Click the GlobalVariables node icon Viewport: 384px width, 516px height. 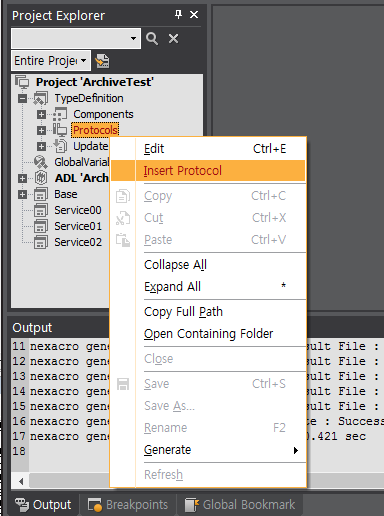(x=41, y=162)
